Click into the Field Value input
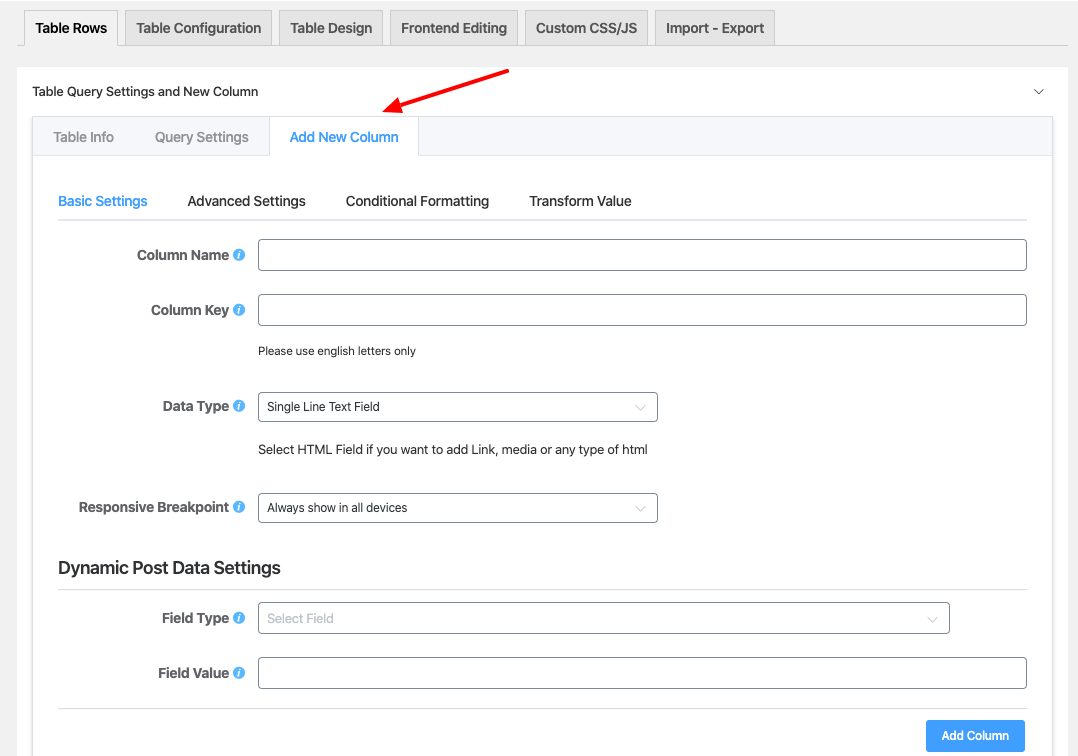 642,673
